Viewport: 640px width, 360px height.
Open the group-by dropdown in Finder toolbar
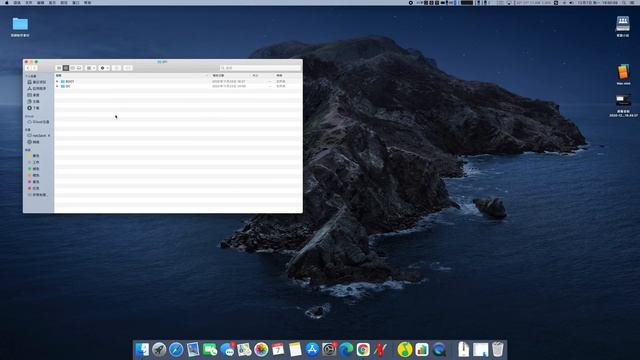[x=91, y=68]
